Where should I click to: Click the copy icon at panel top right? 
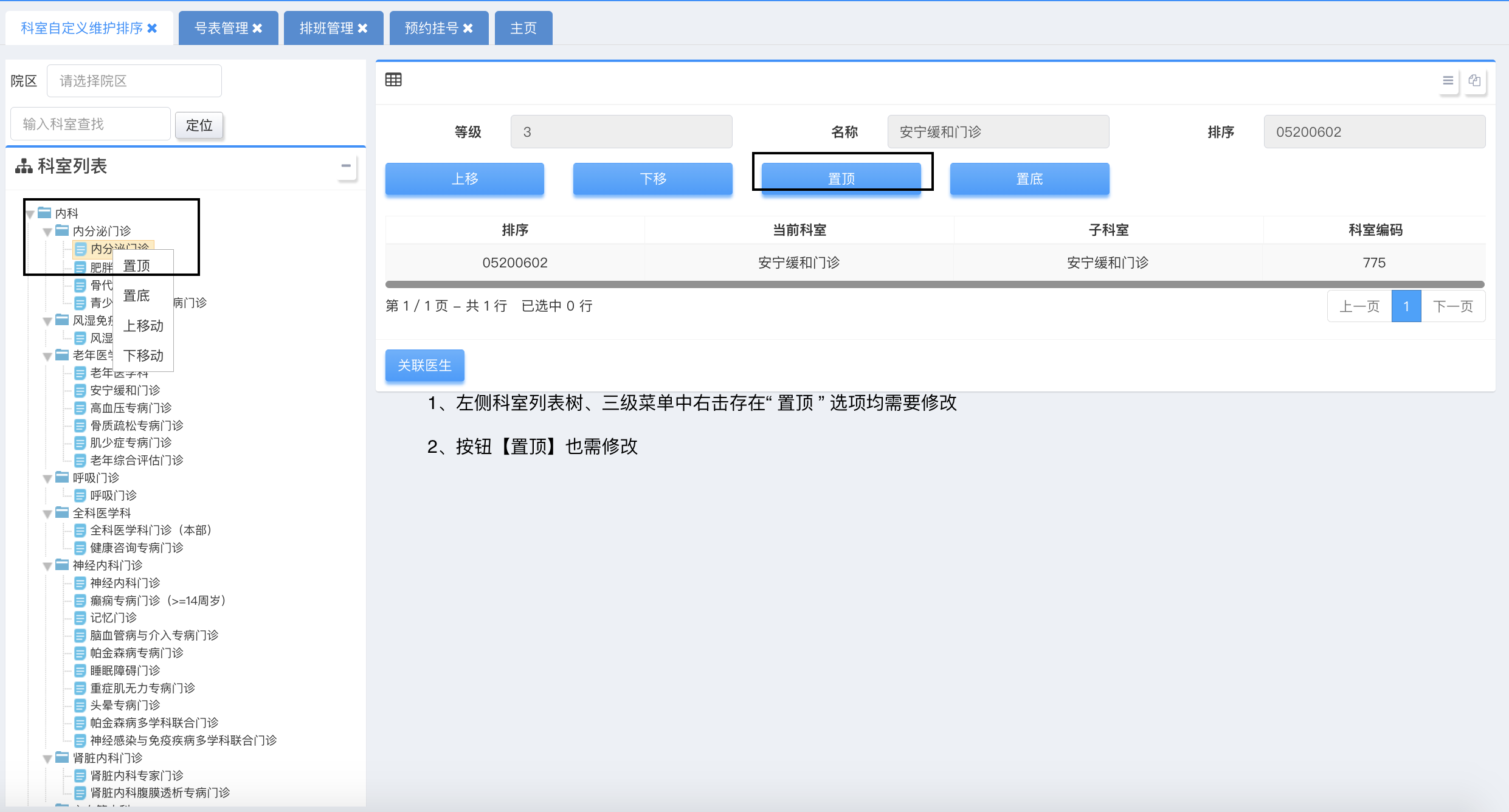point(1474,80)
